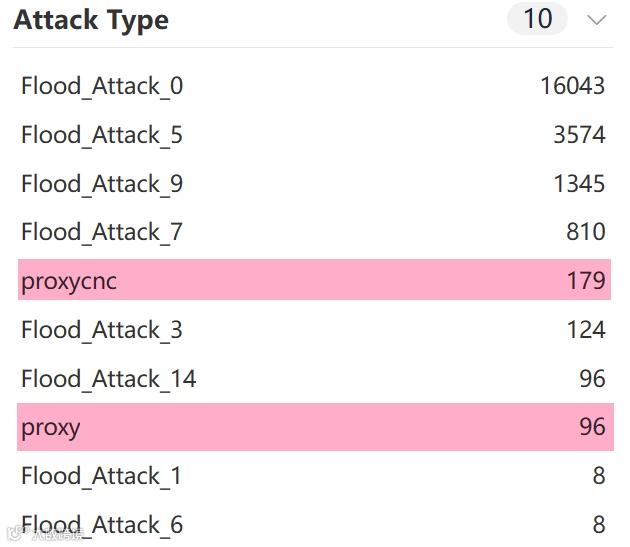Select the Flood_Attack_14 item
This screenshot has width=630, height=547.
point(314,379)
